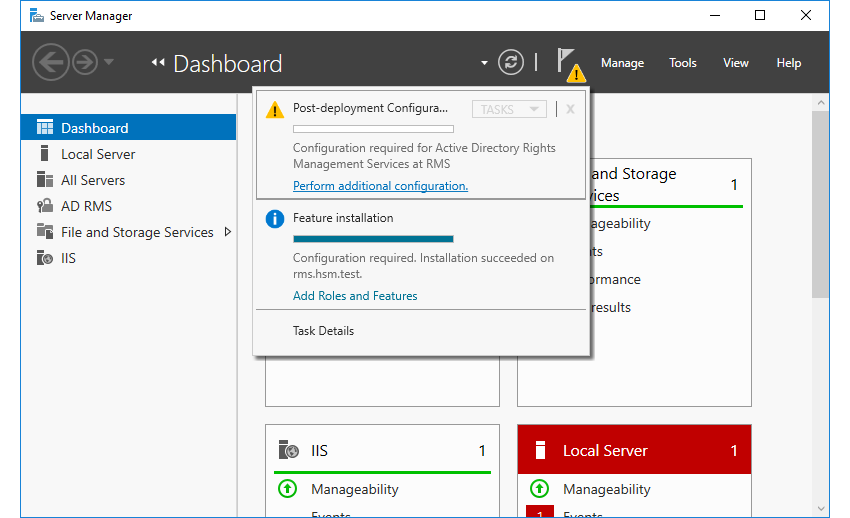Select AD RMS in the sidebar
Viewport: 850px width, 518px height.
coord(128,206)
